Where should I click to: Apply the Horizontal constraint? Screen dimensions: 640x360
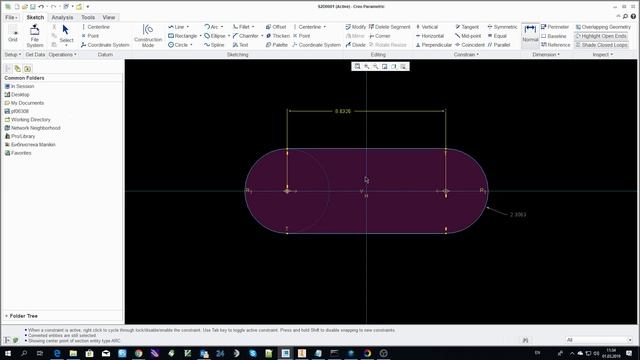click(429, 36)
